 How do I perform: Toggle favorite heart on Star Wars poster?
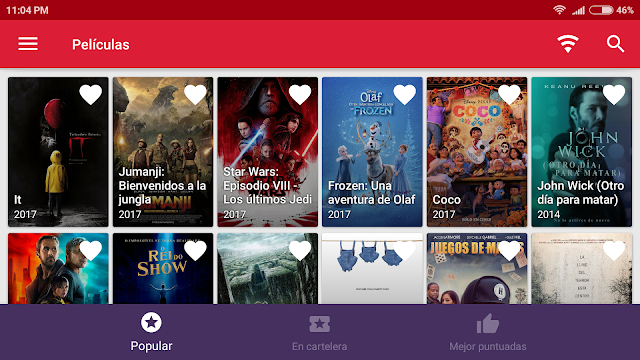[x=300, y=95]
